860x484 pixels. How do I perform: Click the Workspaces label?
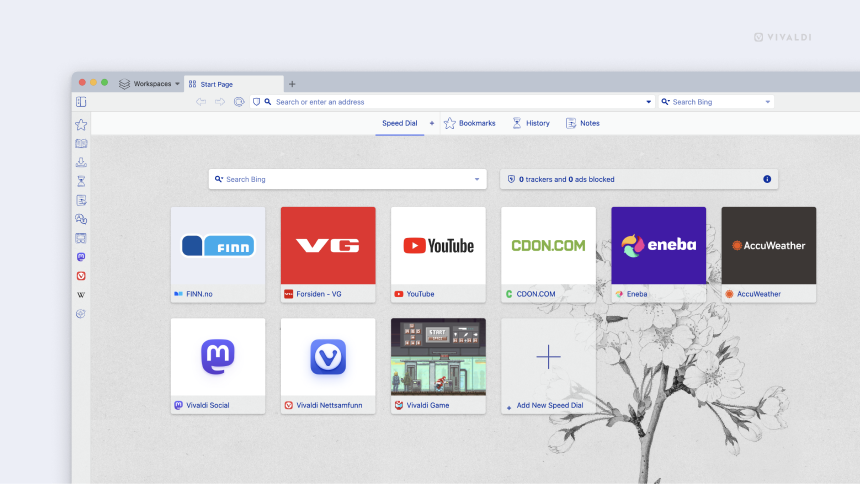152,84
